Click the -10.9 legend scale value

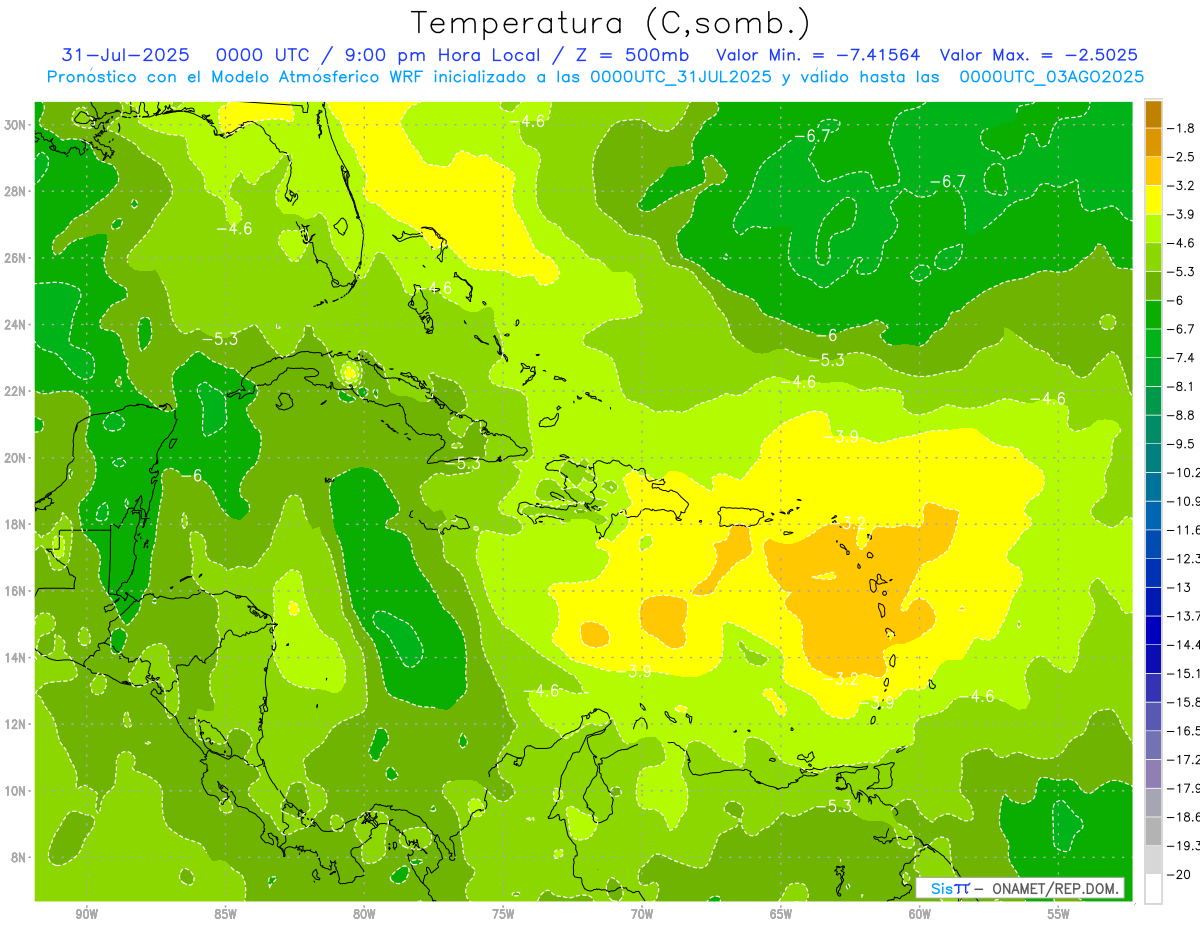[x=1183, y=501]
